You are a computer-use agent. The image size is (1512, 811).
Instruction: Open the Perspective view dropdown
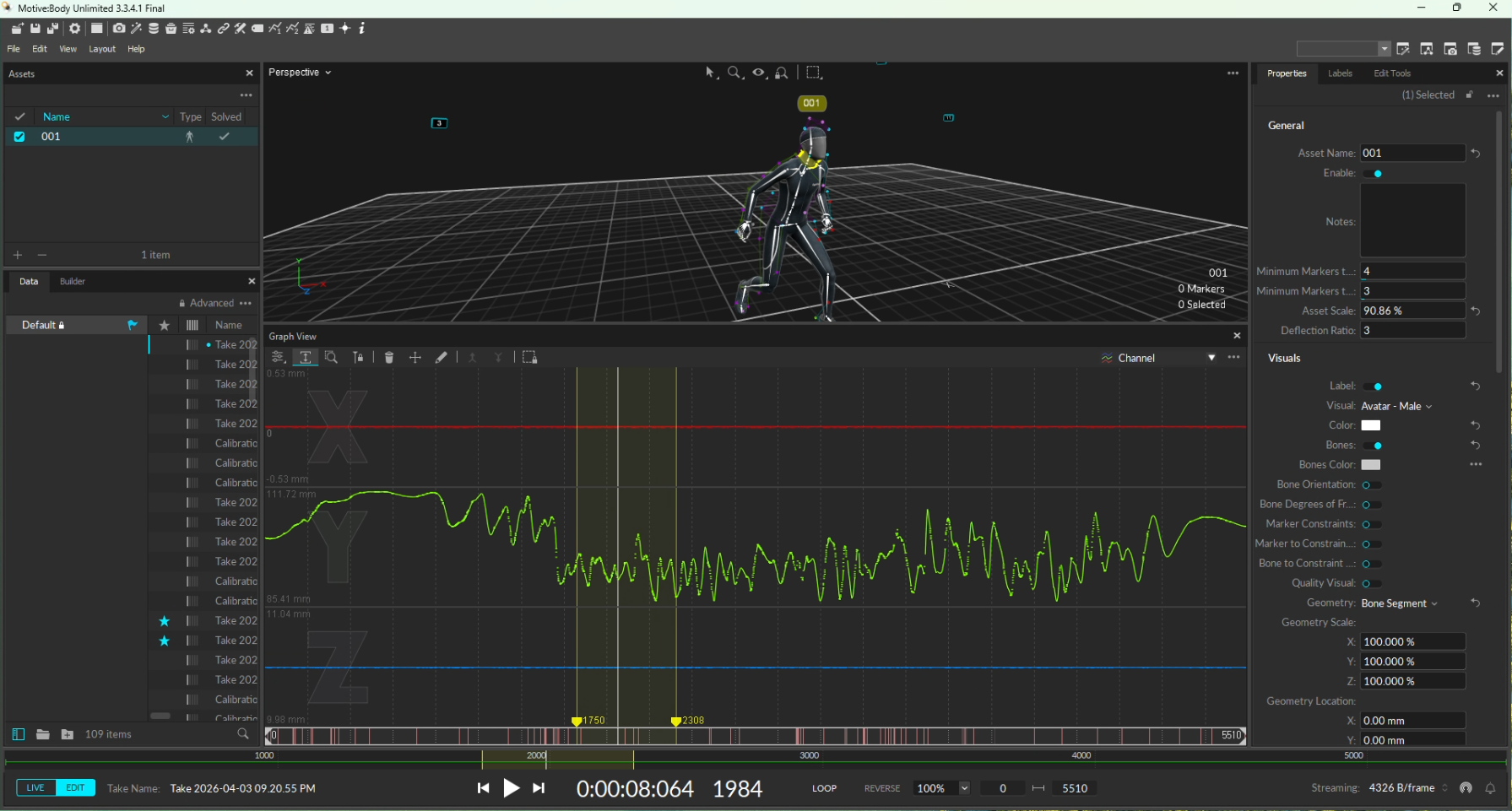(x=300, y=73)
